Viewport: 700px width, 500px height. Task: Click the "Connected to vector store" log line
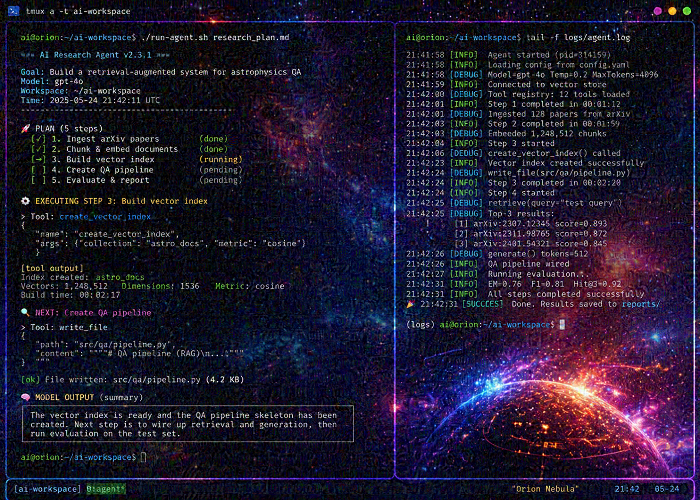[506, 84]
